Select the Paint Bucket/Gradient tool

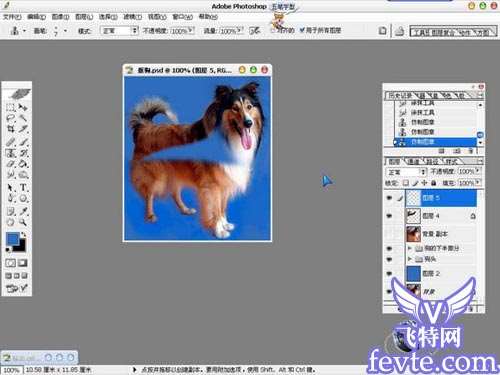click(x=23, y=164)
